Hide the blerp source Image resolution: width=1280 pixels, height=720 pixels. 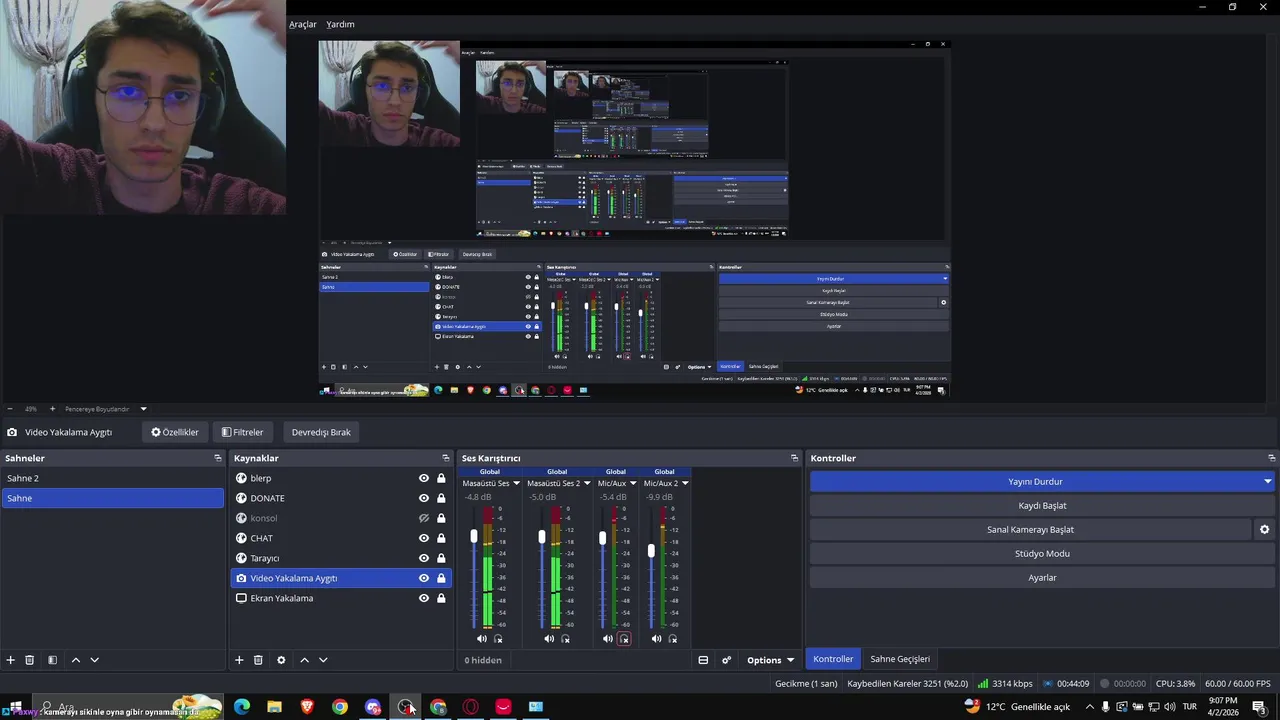(x=424, y=478)
